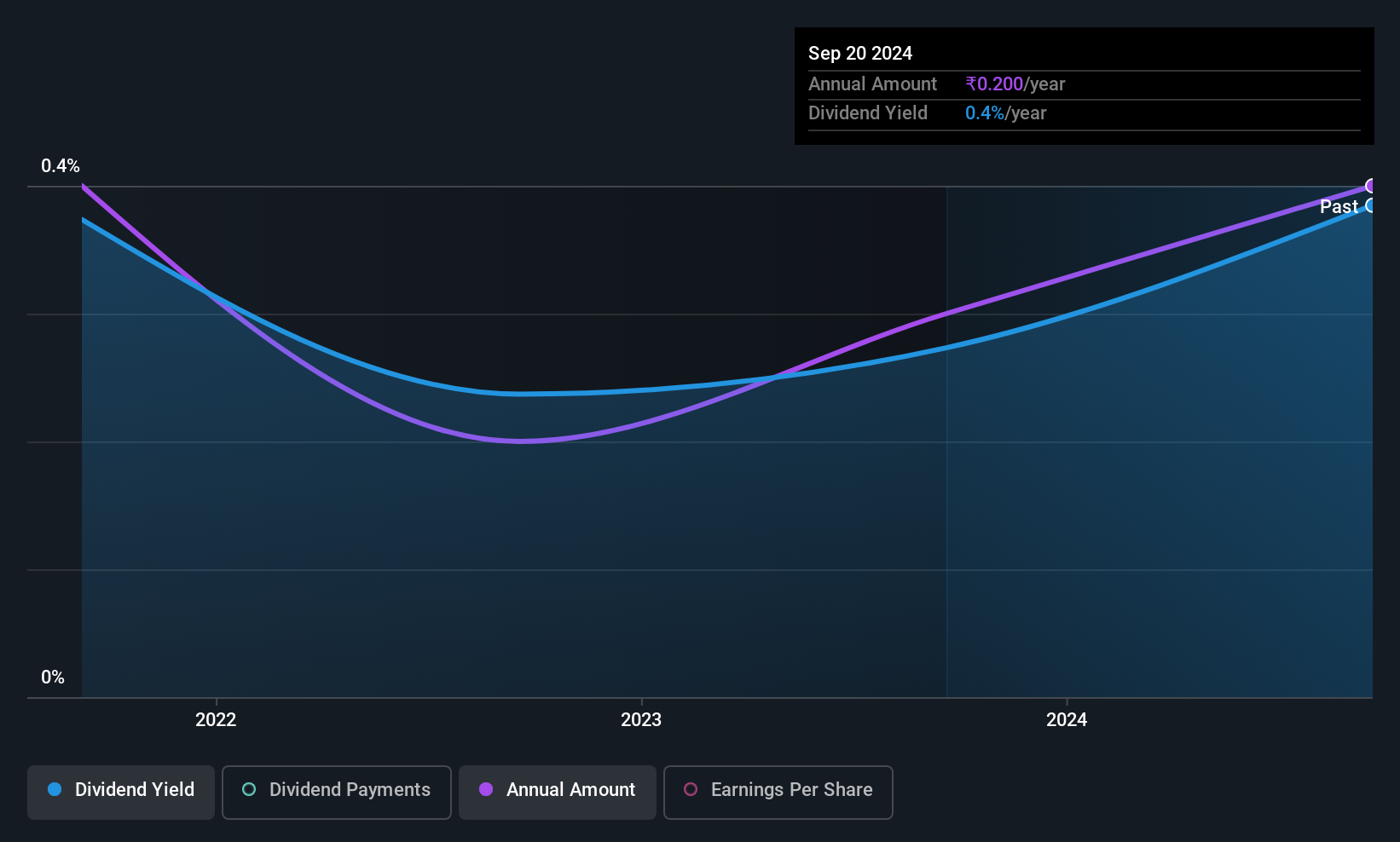Click the blue Dividend Yield endpoint marker

coord(1370,205)
